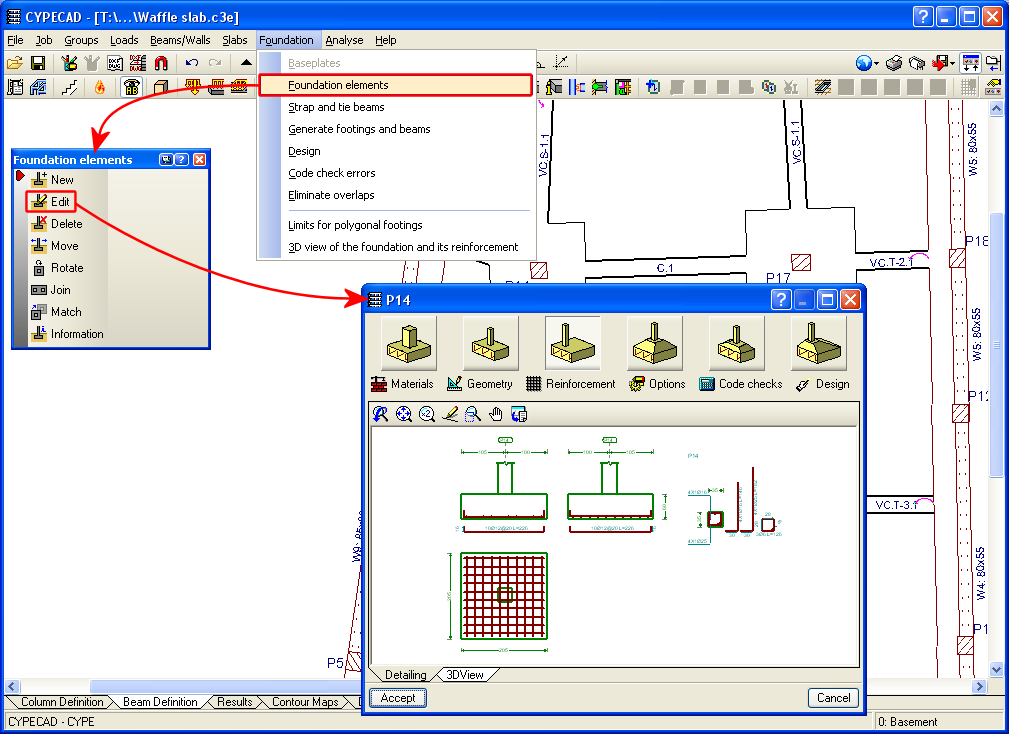The width and height of the screenshot is (1009, 734).
Task: Click the zoom window icon in P14
Action: 472,414
